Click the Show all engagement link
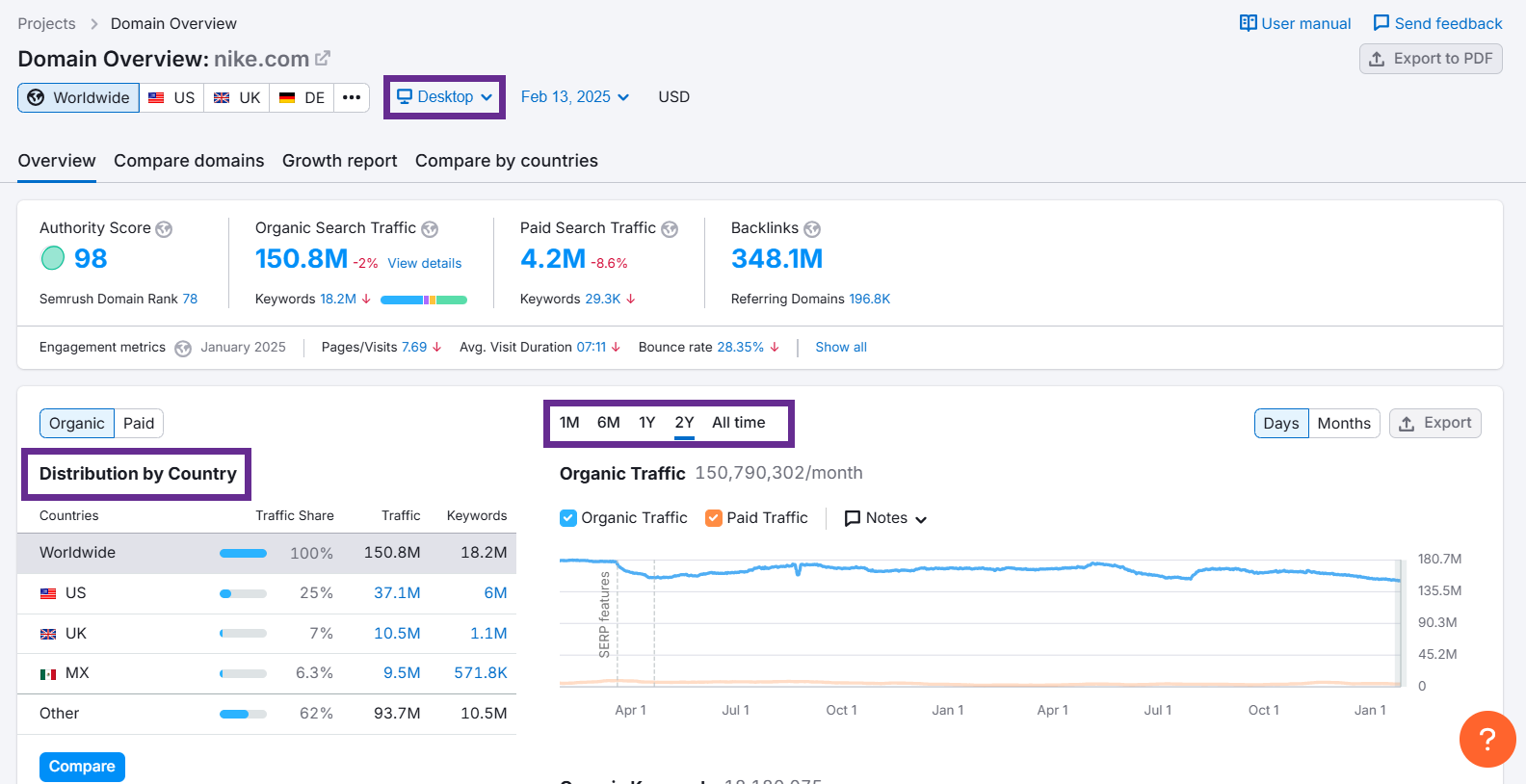The height and width of the screenshot is (784, 1526). click(x=841, y=348)
